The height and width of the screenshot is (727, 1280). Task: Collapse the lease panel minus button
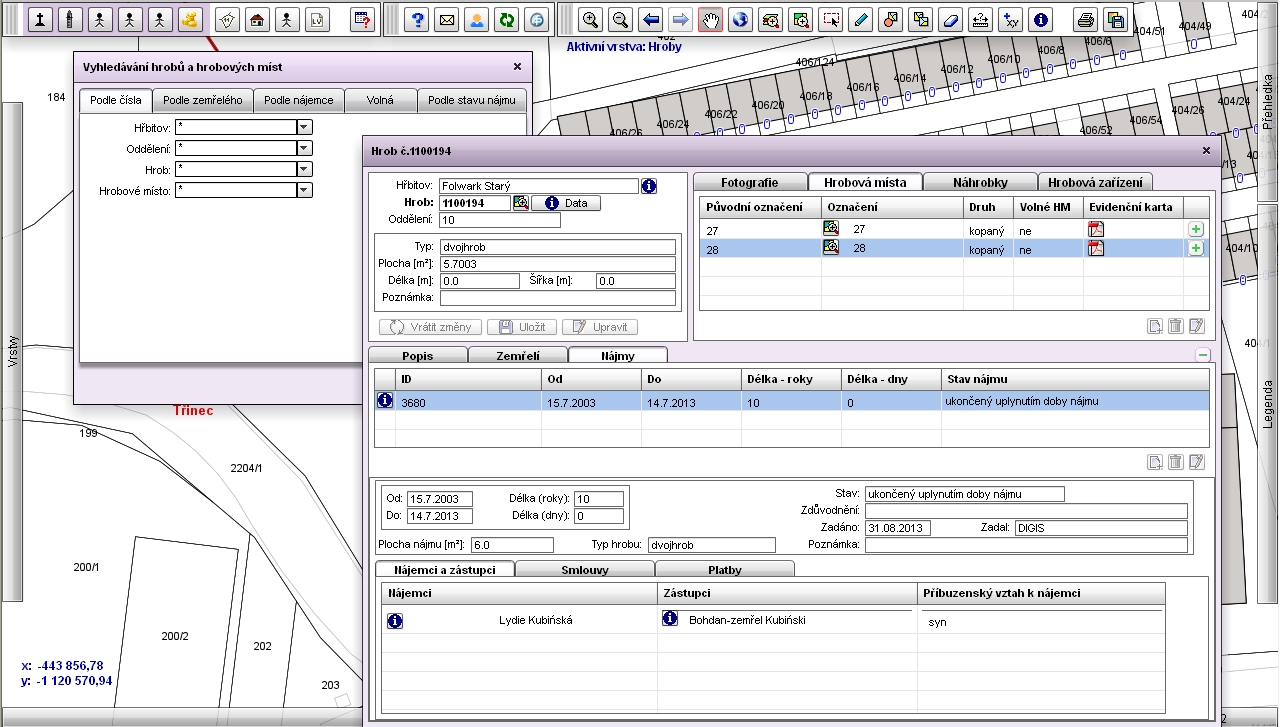click(x=1203, y=355)
